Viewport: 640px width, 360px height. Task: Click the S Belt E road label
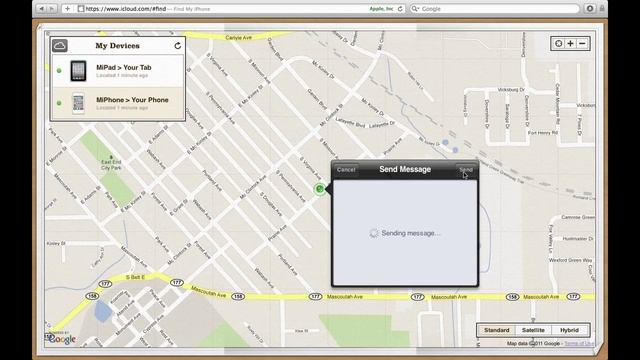point(135,277)
